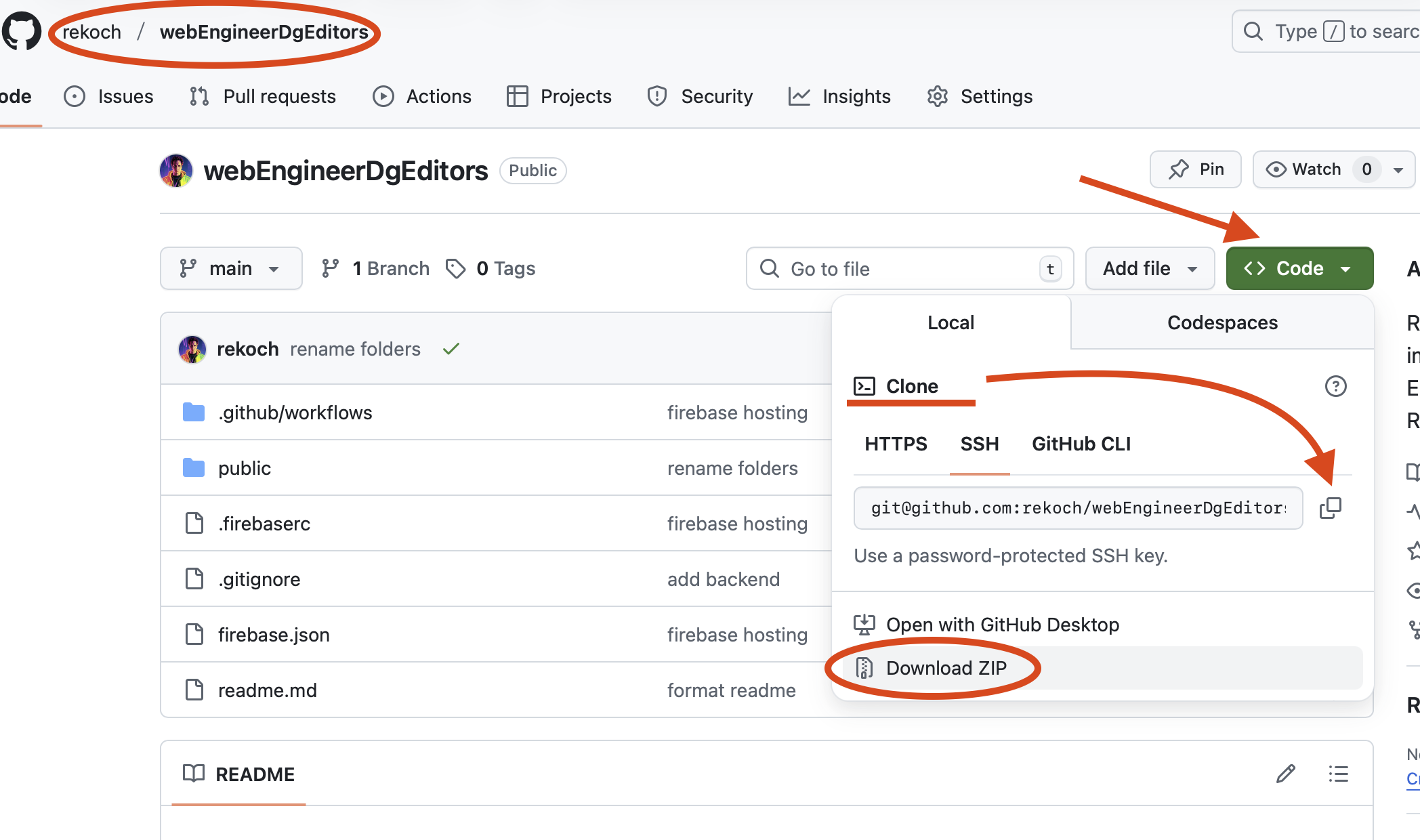Open the clone help question mark icon

click(1336, 386)
